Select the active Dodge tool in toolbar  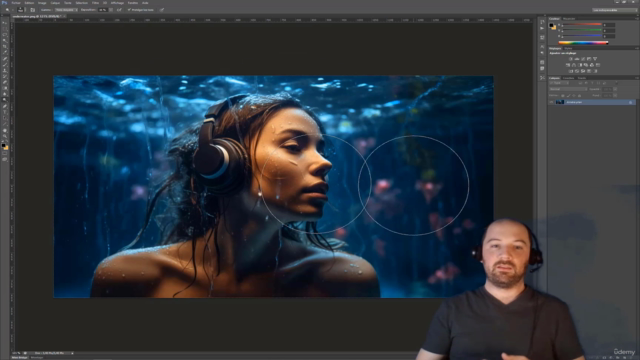click(5, 99)
